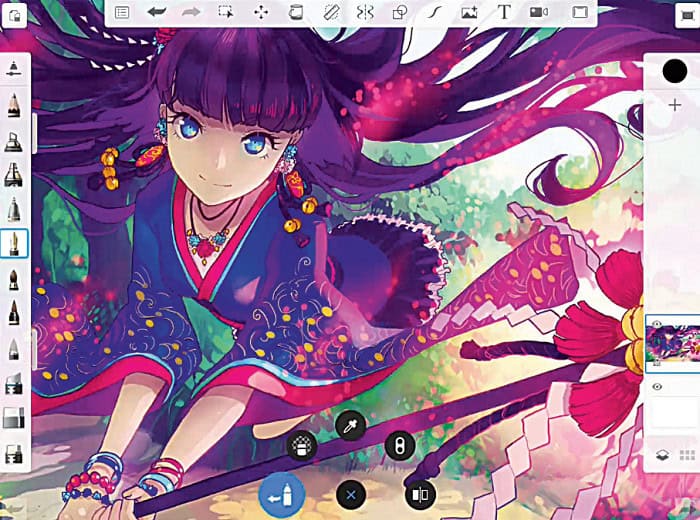Toggle visibility eye of the blank lower layer

click(x=657, y=387)
